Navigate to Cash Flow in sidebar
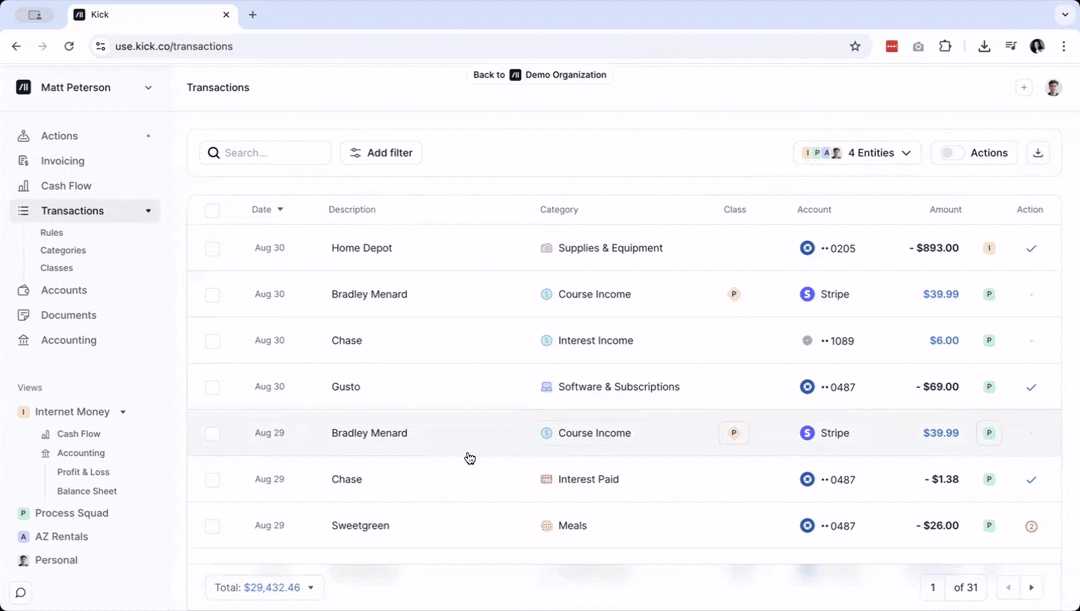Image resolution: width=1080 pixels, height=611 pixels. point(66,186)
